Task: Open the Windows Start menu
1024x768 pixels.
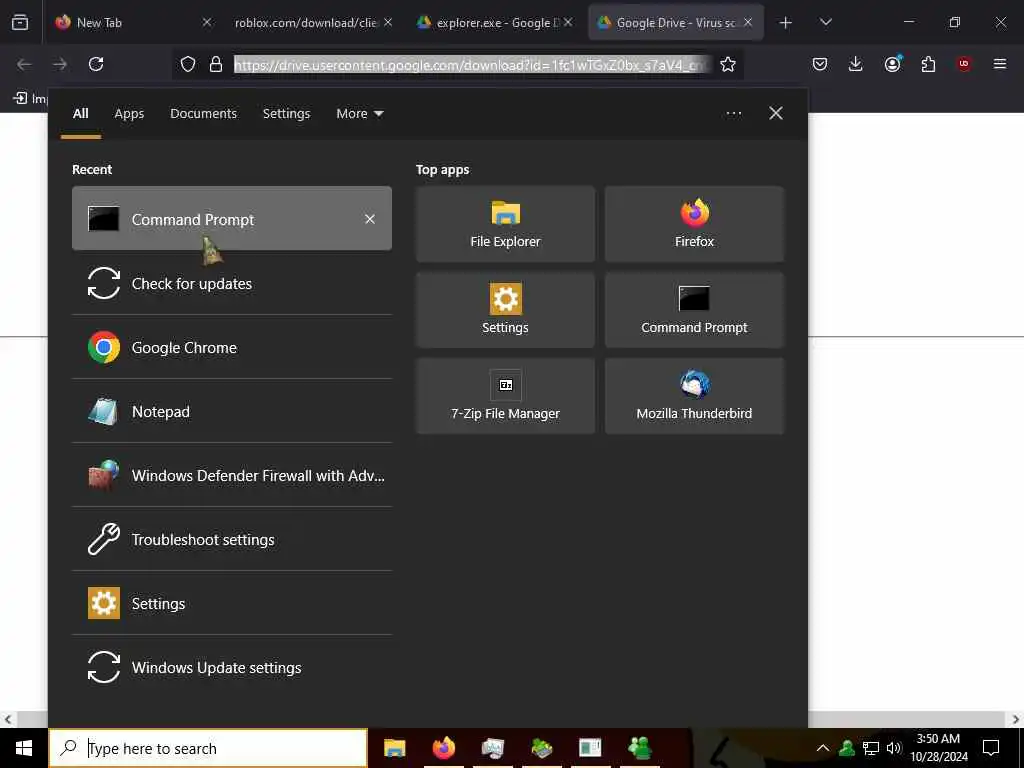Action: 24,748
